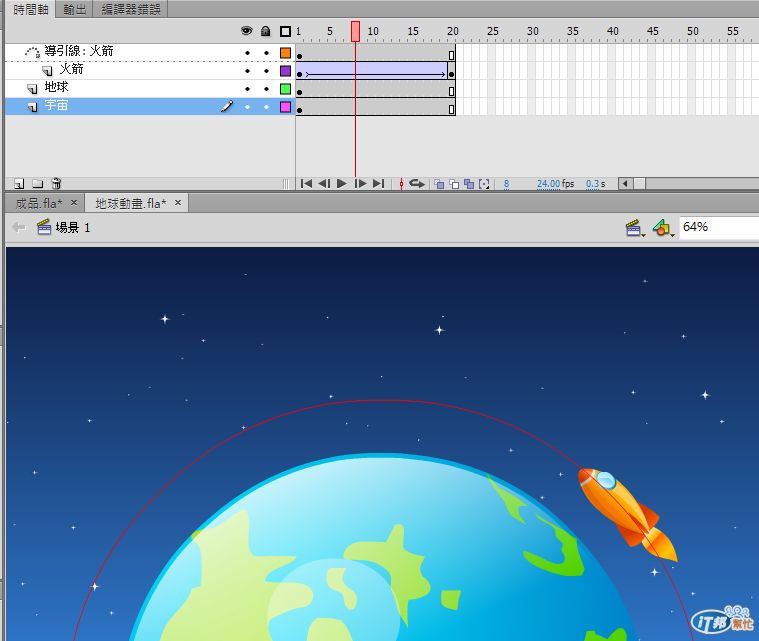Viewport: 759px width, 641px height.
Task: Click green outline swatch of 地球 layer
Action: (x=286, y=89)
